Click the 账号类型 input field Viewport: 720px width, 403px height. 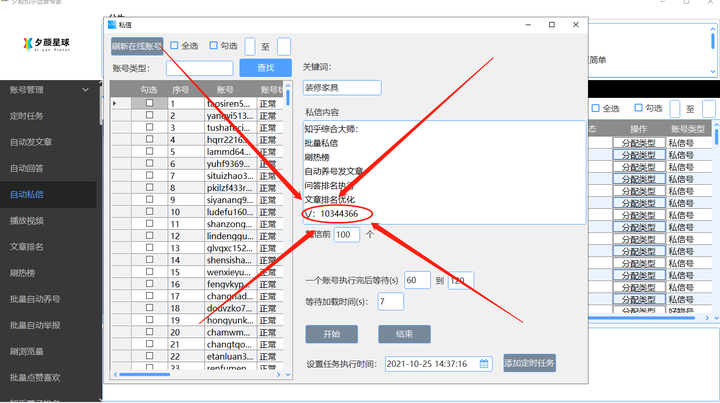click(x=199, y=68)
